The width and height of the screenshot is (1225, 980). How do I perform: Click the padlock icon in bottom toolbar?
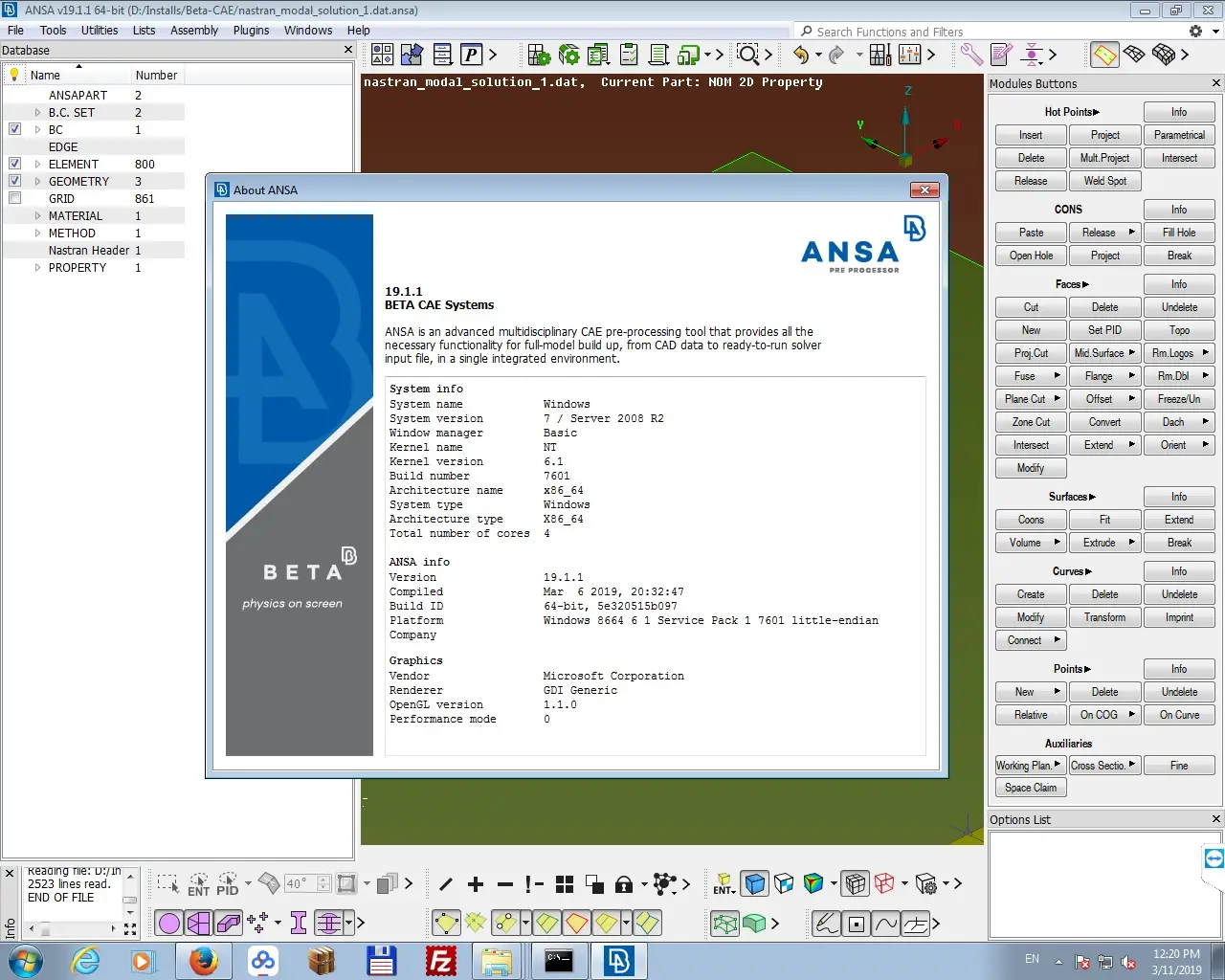(624, 884)
